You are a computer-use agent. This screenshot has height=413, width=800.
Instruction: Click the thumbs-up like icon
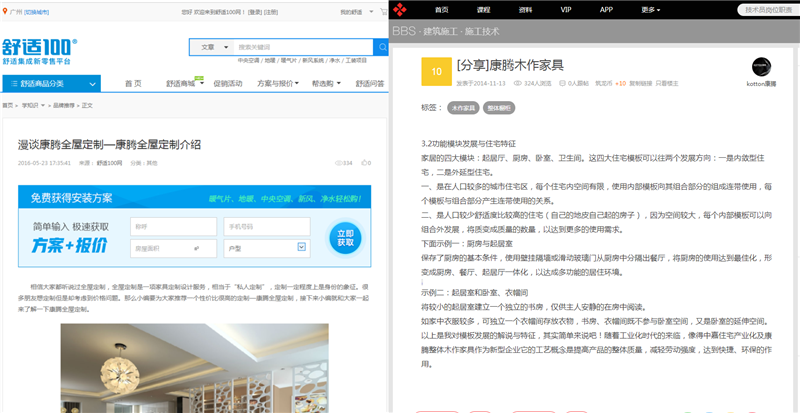(364, 163)
